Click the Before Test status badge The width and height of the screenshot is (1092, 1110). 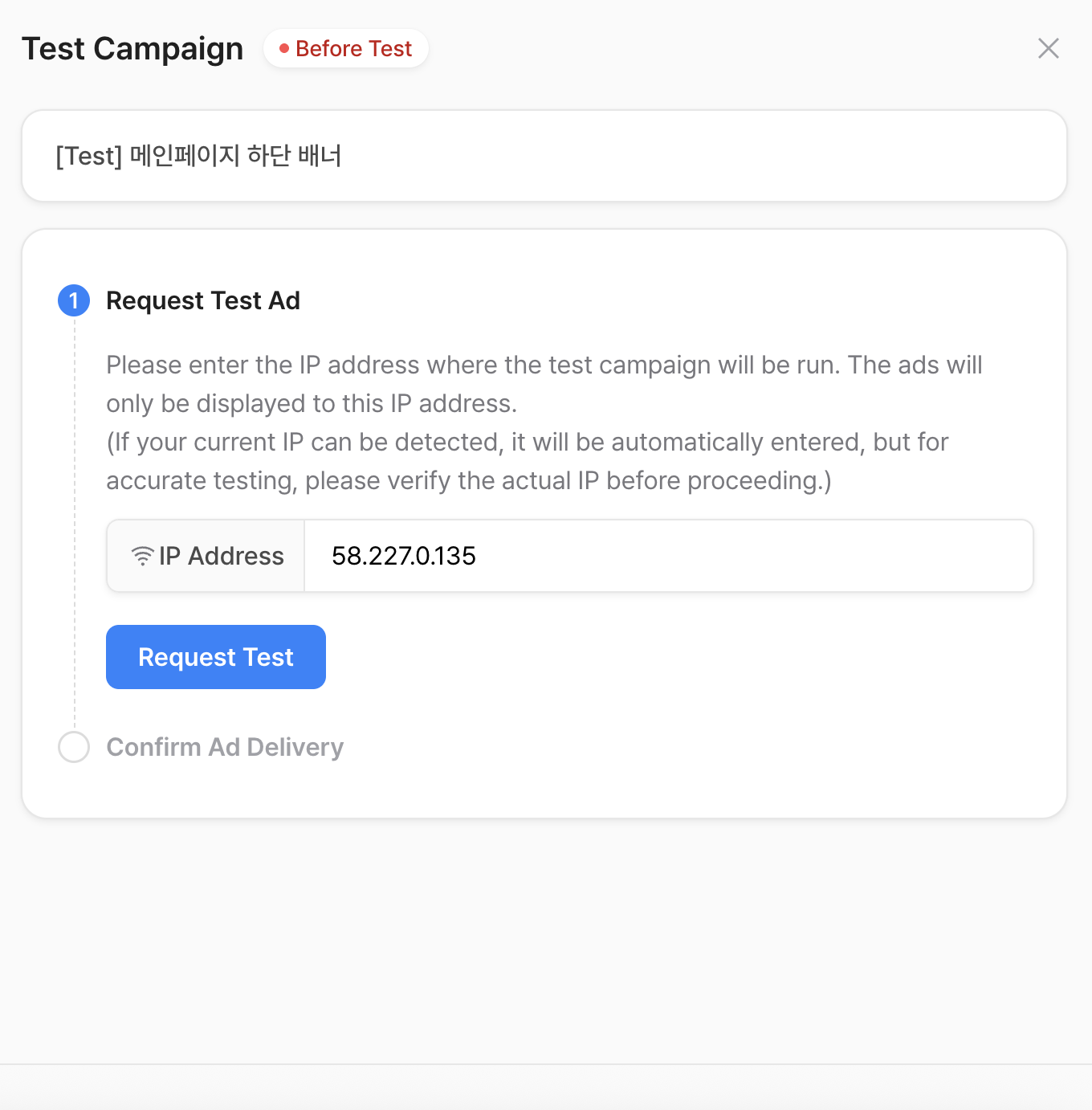point(346,49)
